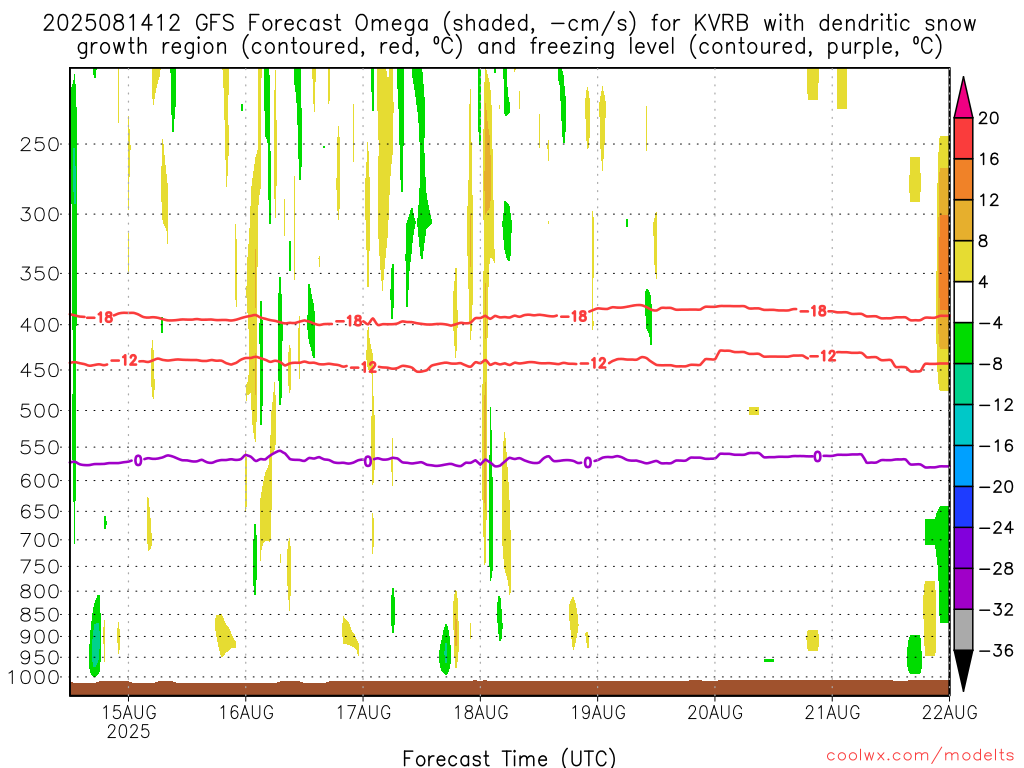Click the chart title line mentioning KVRB
The height and width of the screenshot is (768, 1024).
pyautogui.click(x=509, y=23)
